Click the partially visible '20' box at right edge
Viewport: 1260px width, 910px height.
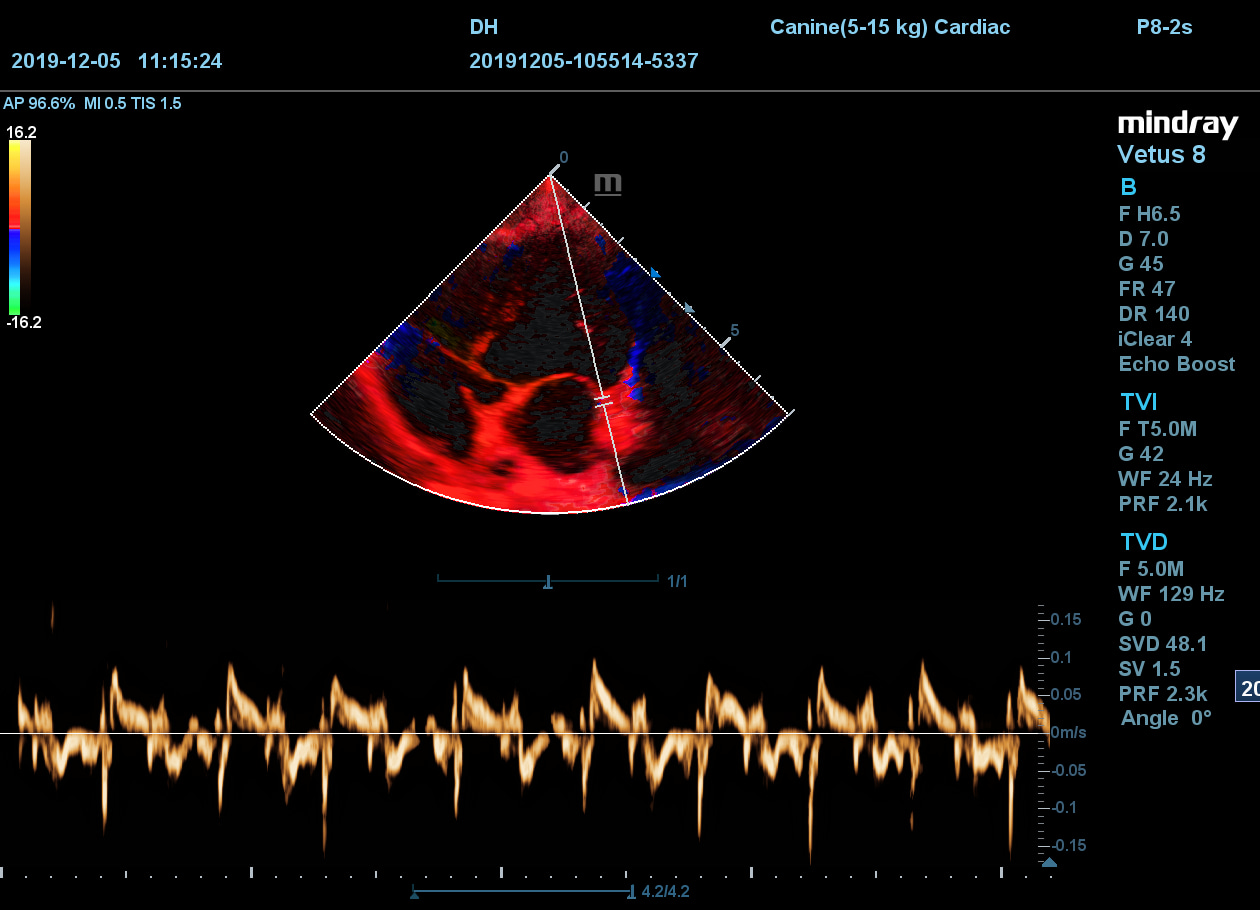click(1248, 688)
